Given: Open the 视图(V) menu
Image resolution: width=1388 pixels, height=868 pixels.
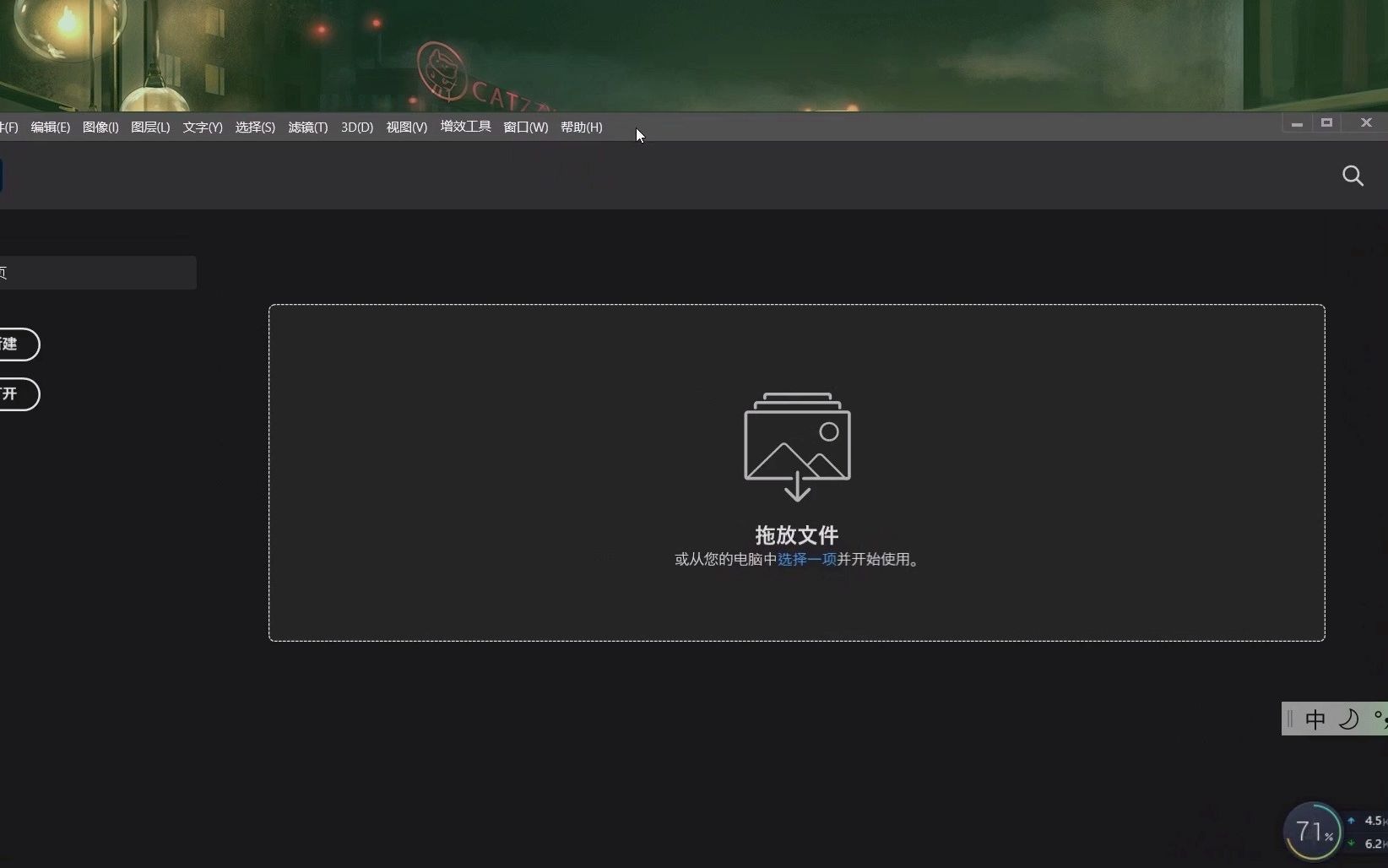Looking at the screenshot, I should point(405,127).
